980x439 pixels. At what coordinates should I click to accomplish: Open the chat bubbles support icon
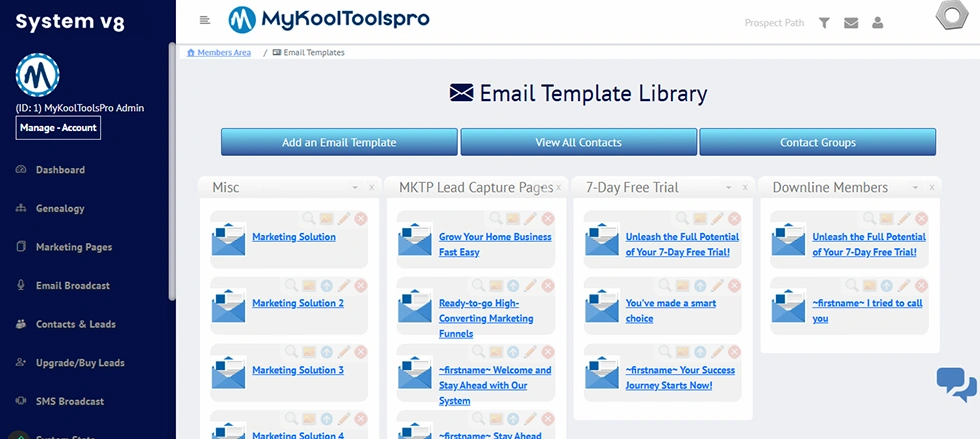coord(956,384)
